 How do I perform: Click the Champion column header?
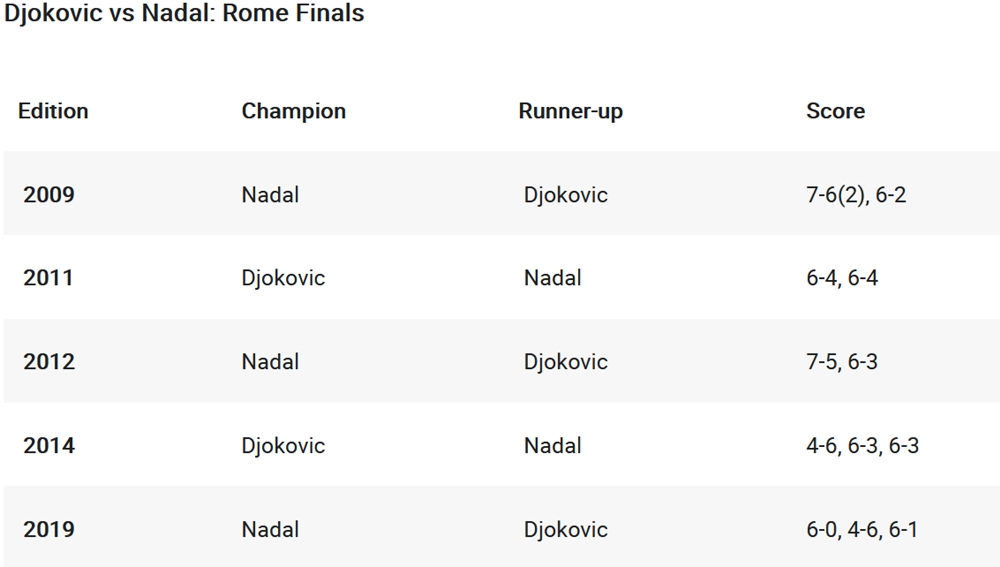pos(293,111)
